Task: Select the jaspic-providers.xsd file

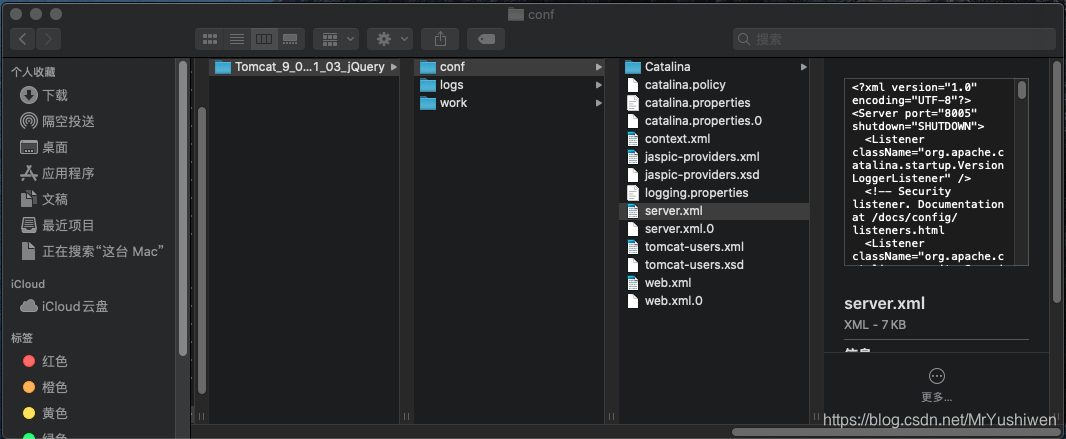Action: click(x=714, y=175)
